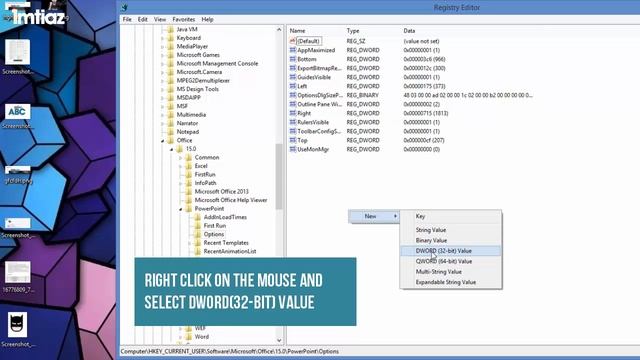Expand the Excel tree node
Image resolution: width=640 pixels, height=360 pixels.
click(x=181, y=166)
